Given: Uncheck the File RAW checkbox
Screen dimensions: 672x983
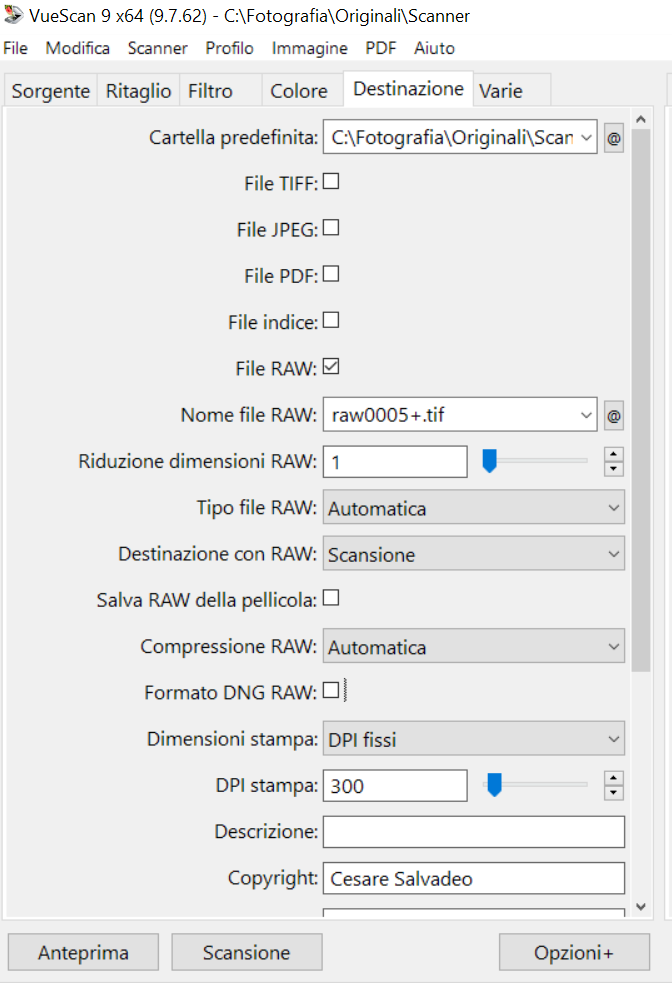Looking at the screenshot, I should 330,367.
